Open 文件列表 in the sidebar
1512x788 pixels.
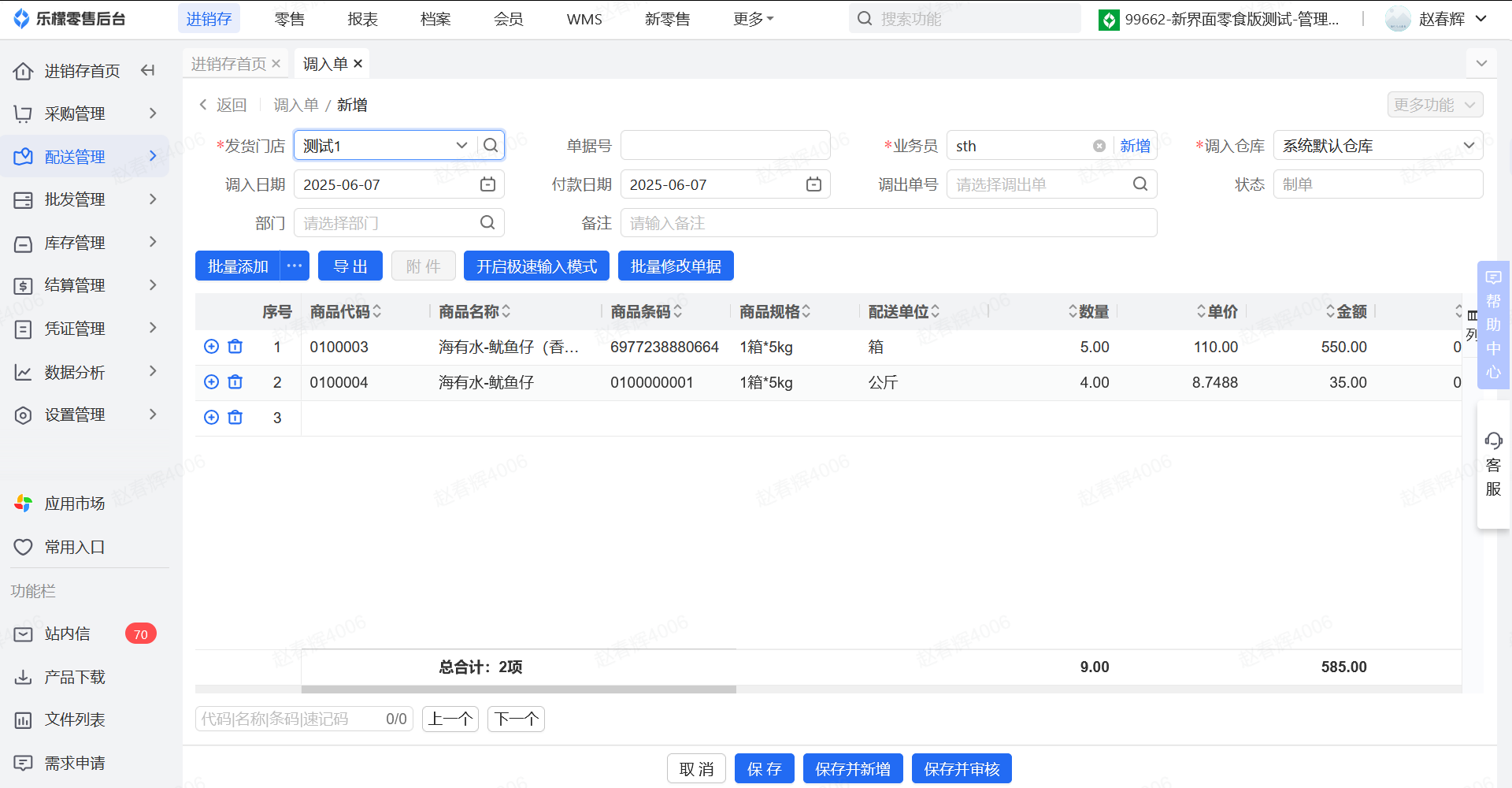click(75, 719)
